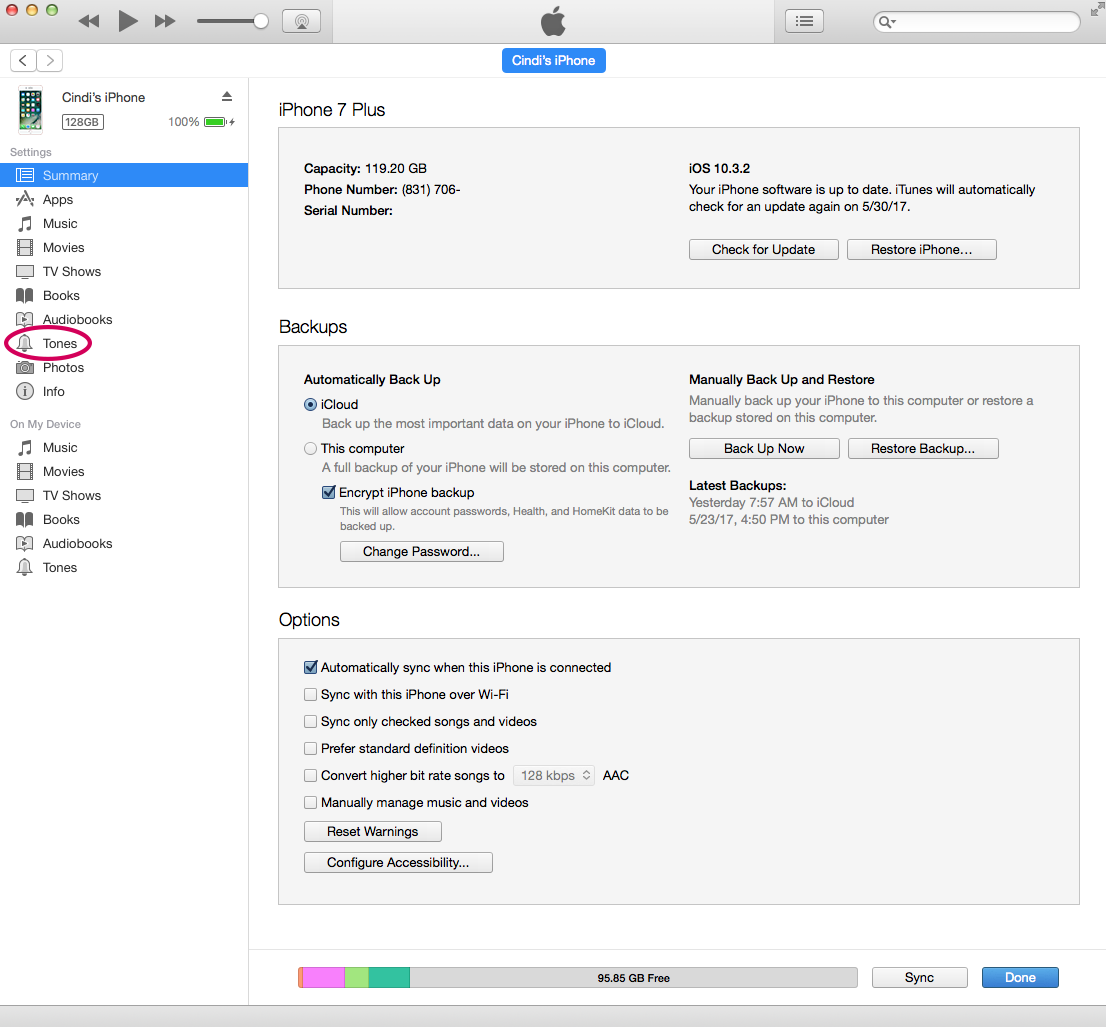Enable Prefer standard definition videos
Screen dimensions: 1106x1027
pos(310,748)
